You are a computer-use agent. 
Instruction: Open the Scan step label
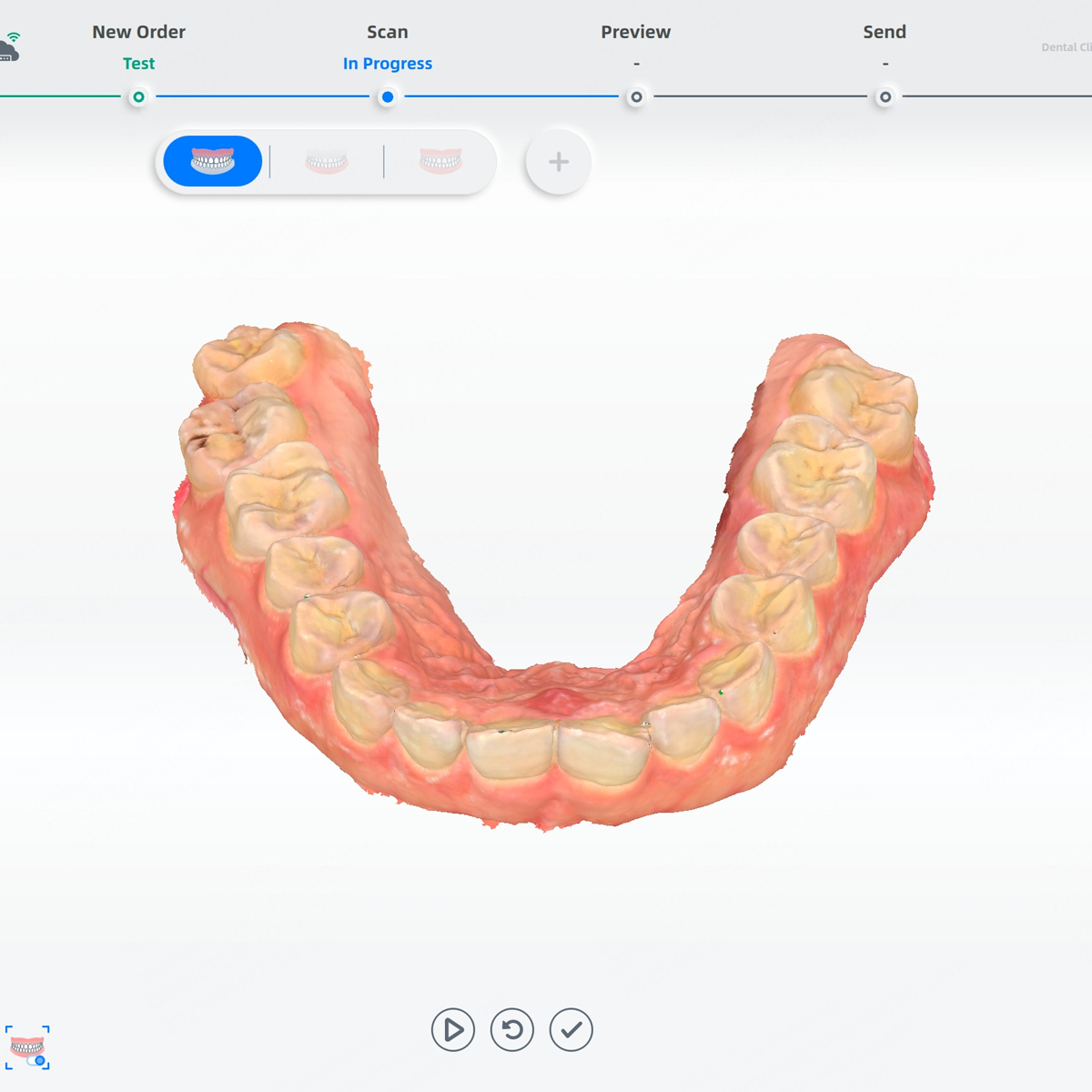coord(388,32)
